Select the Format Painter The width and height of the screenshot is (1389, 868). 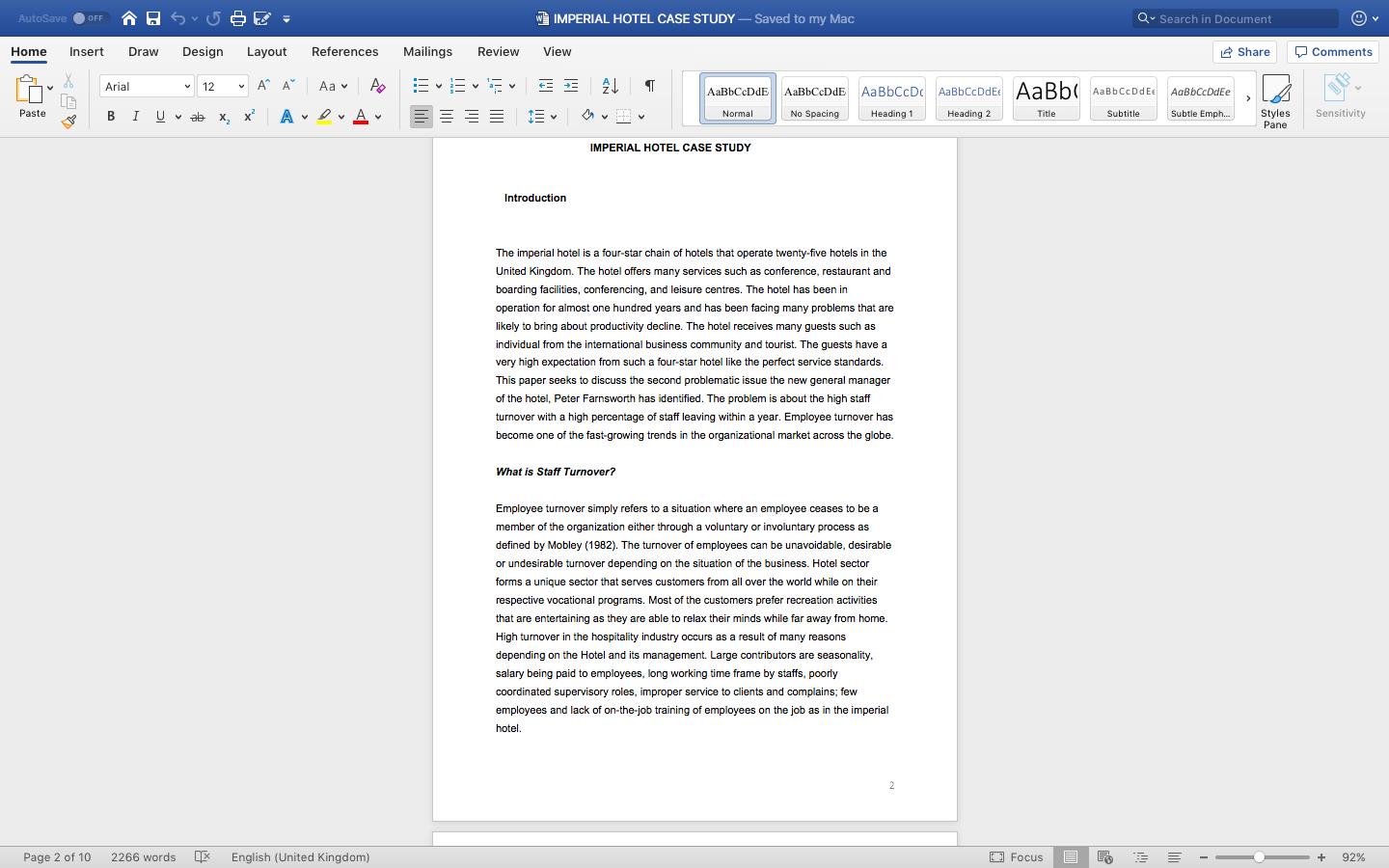68,122
